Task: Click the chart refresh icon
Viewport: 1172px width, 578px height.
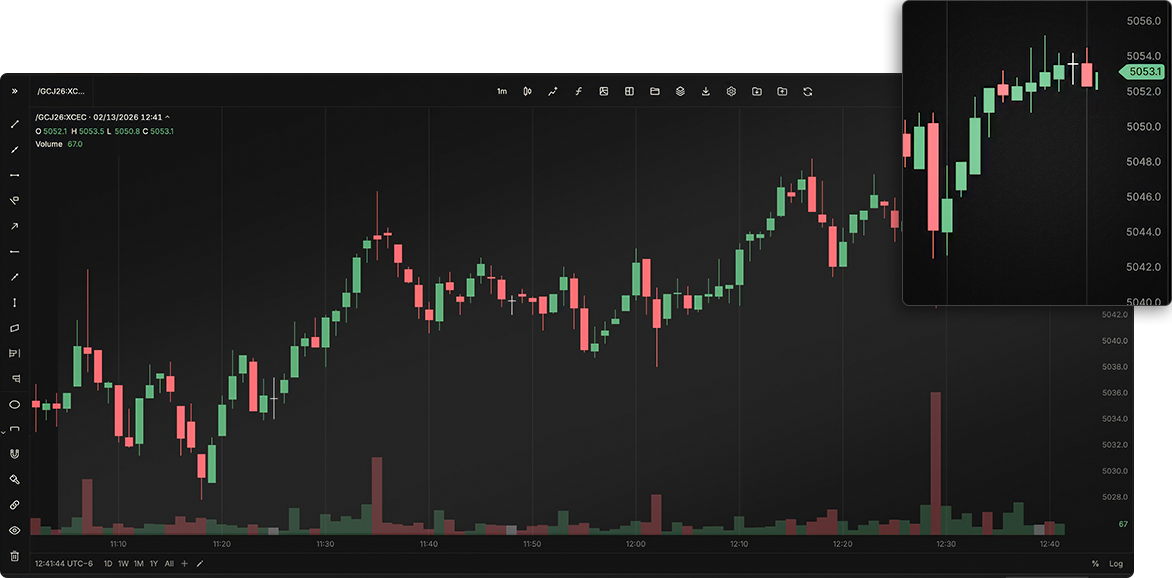Action: coord(807,91)
